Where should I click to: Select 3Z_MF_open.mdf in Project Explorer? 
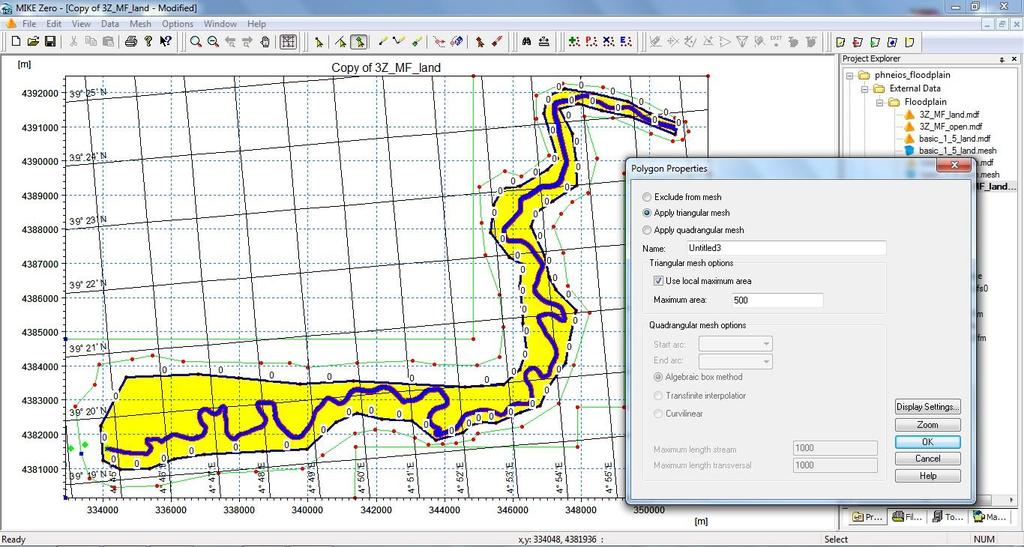tap(950, 127)
